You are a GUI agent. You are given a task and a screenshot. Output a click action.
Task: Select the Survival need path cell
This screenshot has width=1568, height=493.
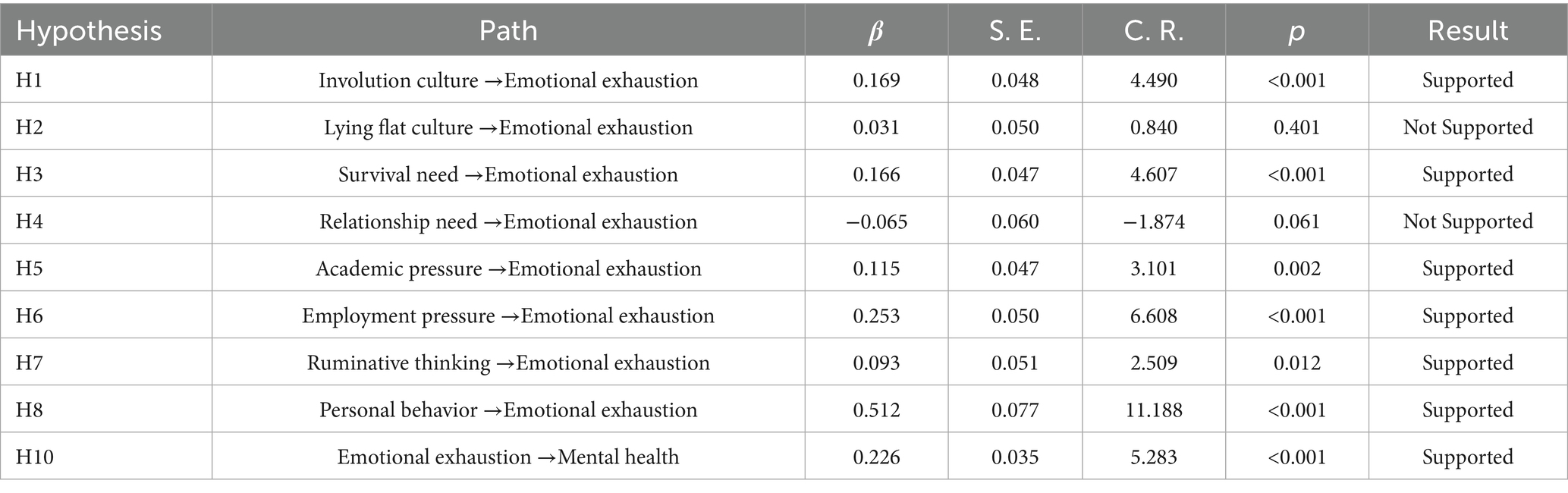tap(507, 174)
